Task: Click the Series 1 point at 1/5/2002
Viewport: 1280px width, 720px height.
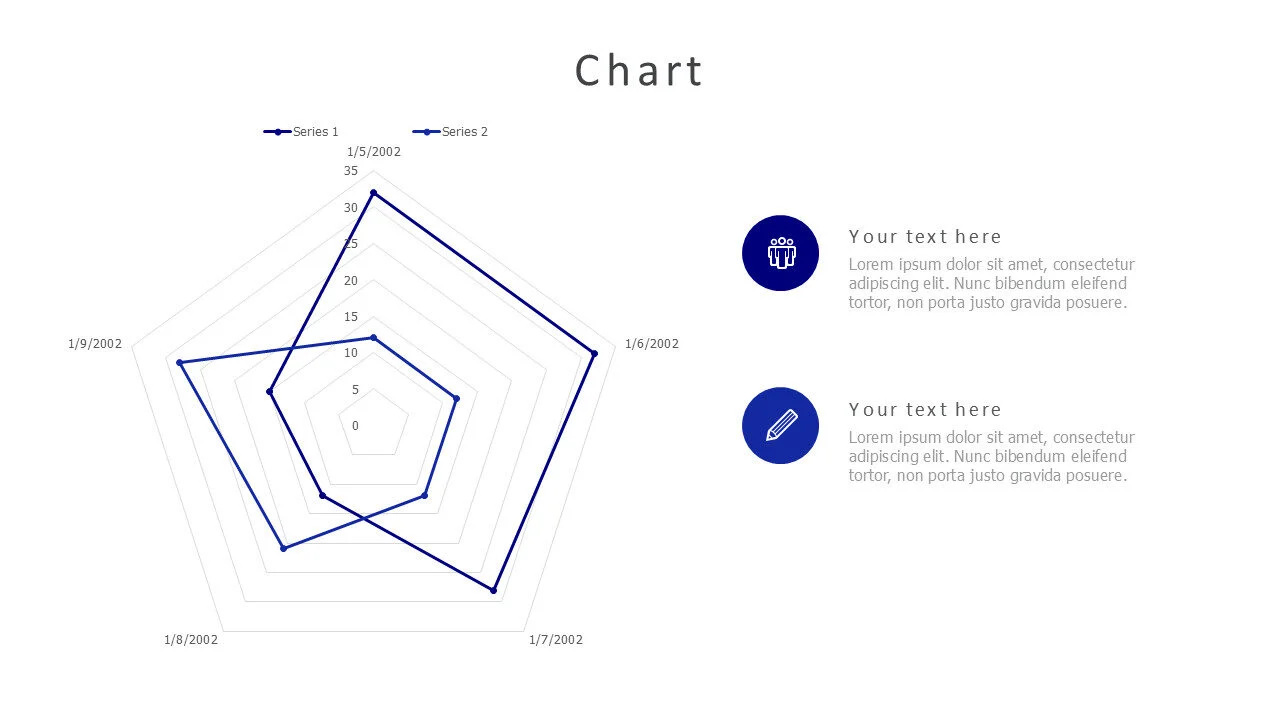Action: 373,193
